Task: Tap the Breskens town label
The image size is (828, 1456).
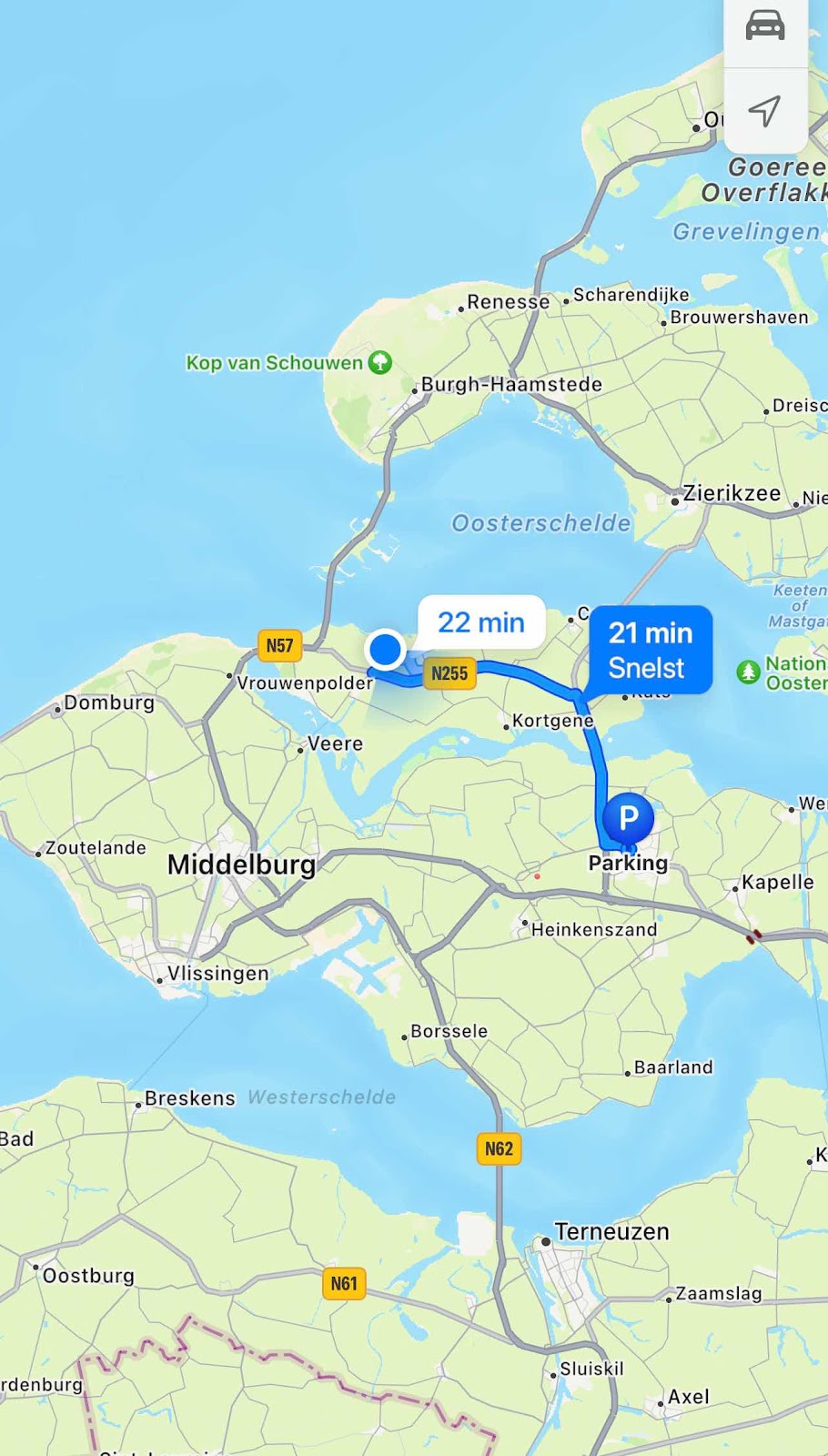Action: [x=190, y=1098]
